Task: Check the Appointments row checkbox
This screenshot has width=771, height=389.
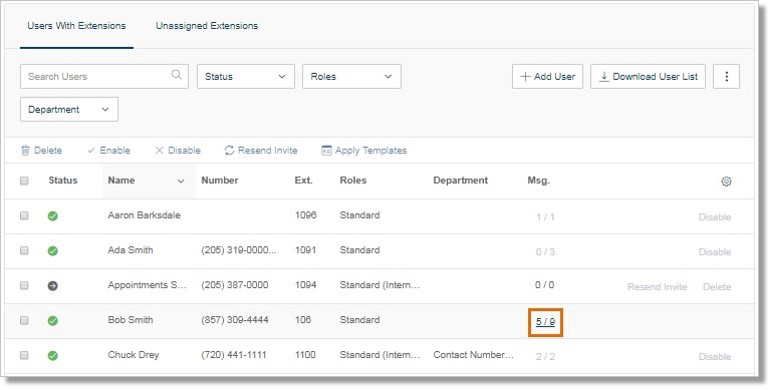Action: click(24, 285)
